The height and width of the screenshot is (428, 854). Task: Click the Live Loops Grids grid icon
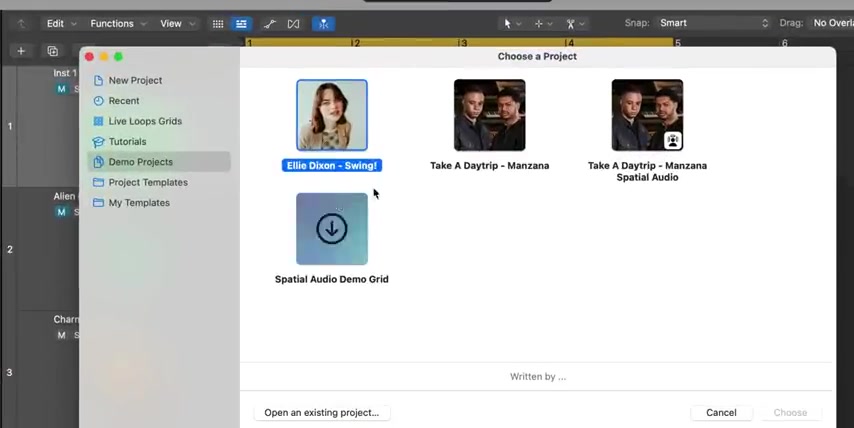[x=98, y=121]
